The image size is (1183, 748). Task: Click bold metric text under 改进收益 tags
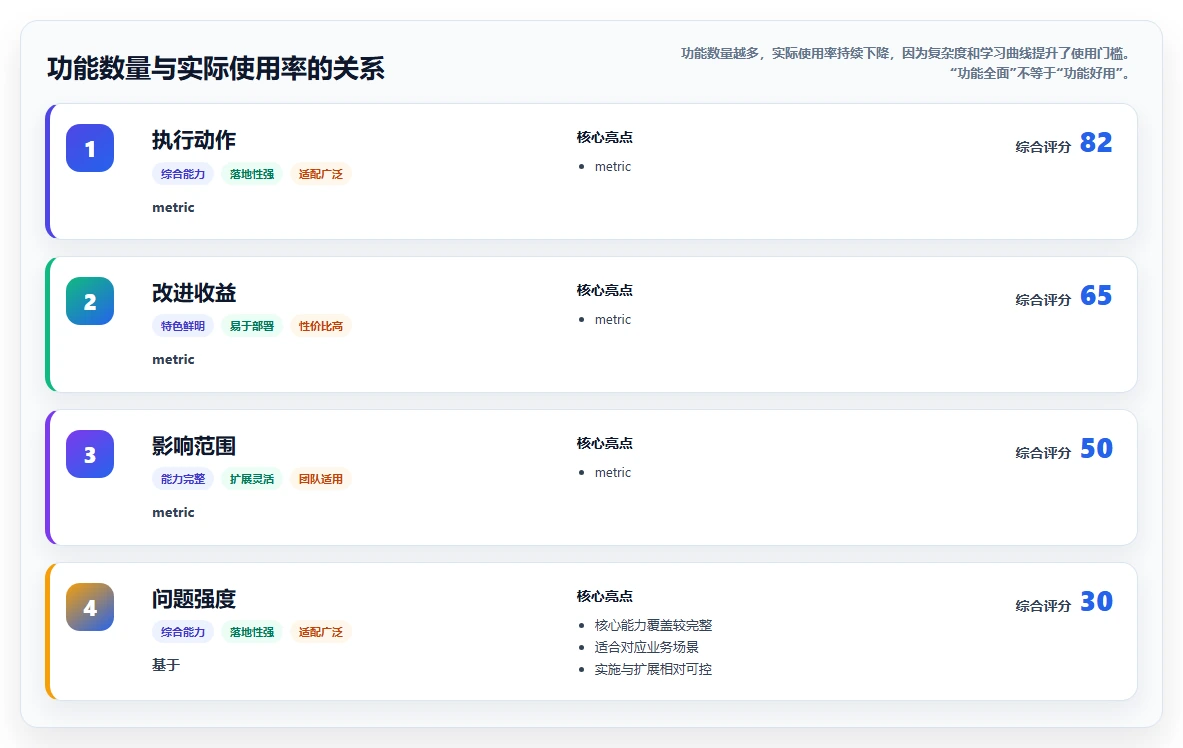174,360
